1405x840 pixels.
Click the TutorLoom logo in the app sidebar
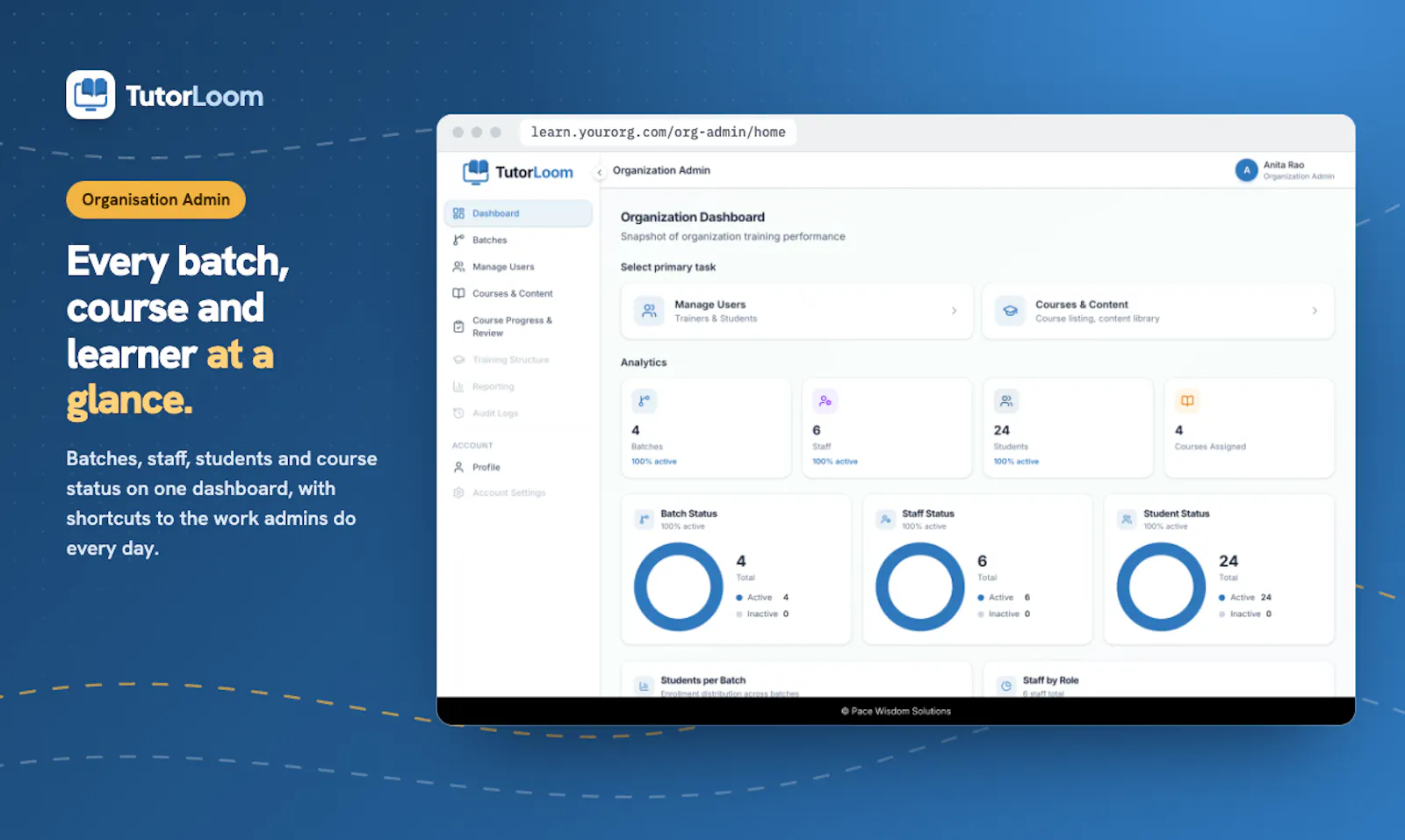tap(518, 172)
